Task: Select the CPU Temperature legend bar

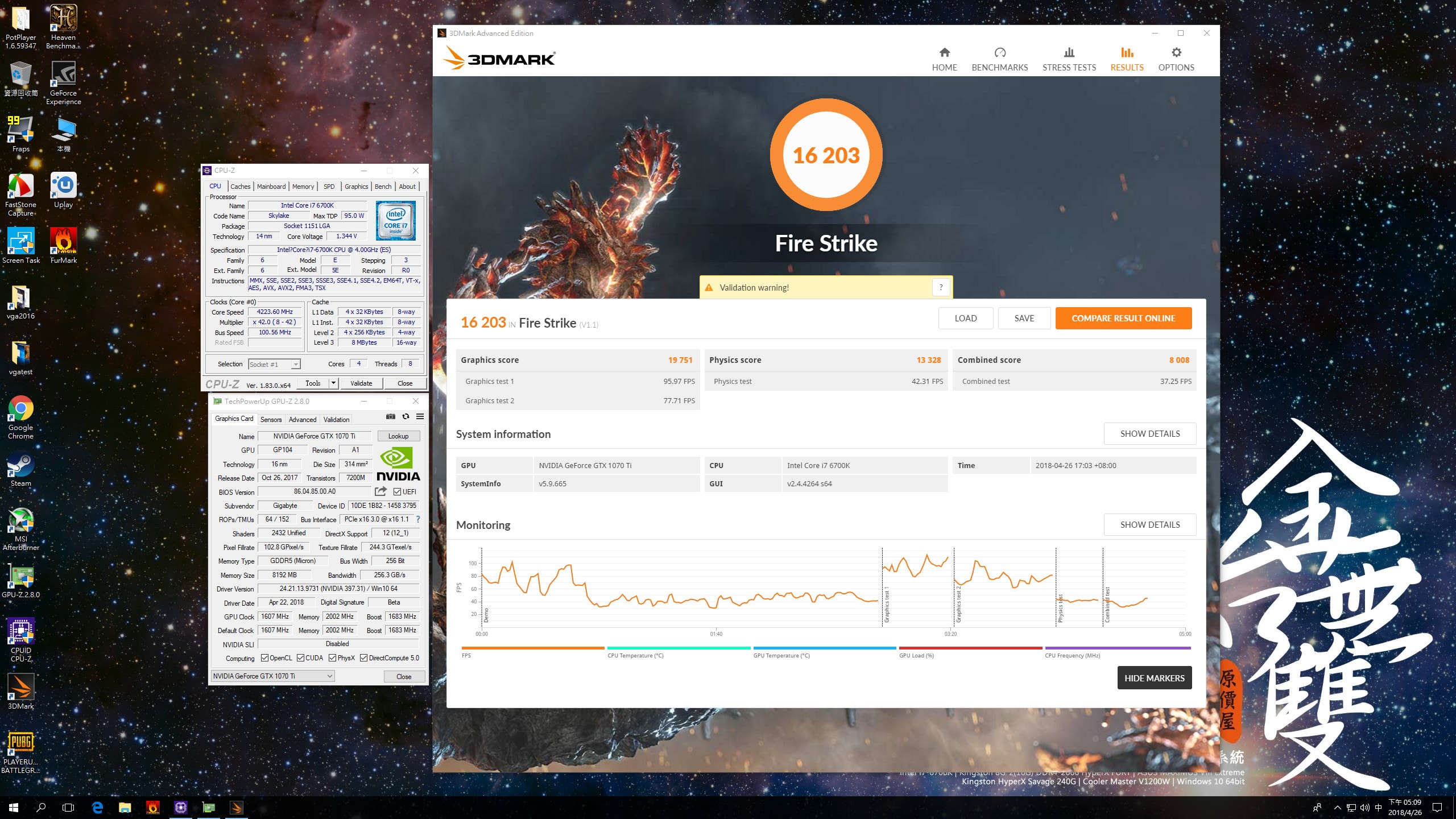Action: 679,648
